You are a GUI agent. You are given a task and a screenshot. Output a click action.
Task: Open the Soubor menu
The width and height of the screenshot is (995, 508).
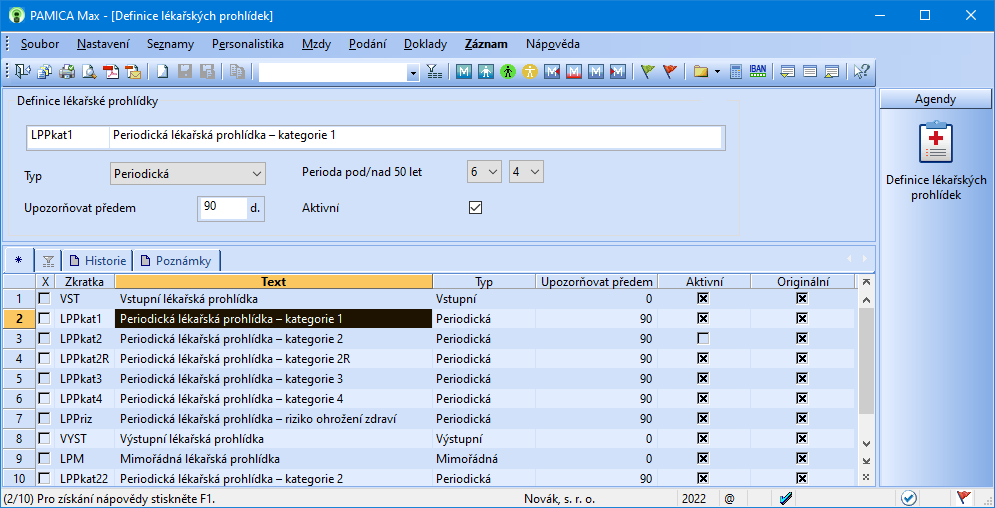tap(40, 44)
